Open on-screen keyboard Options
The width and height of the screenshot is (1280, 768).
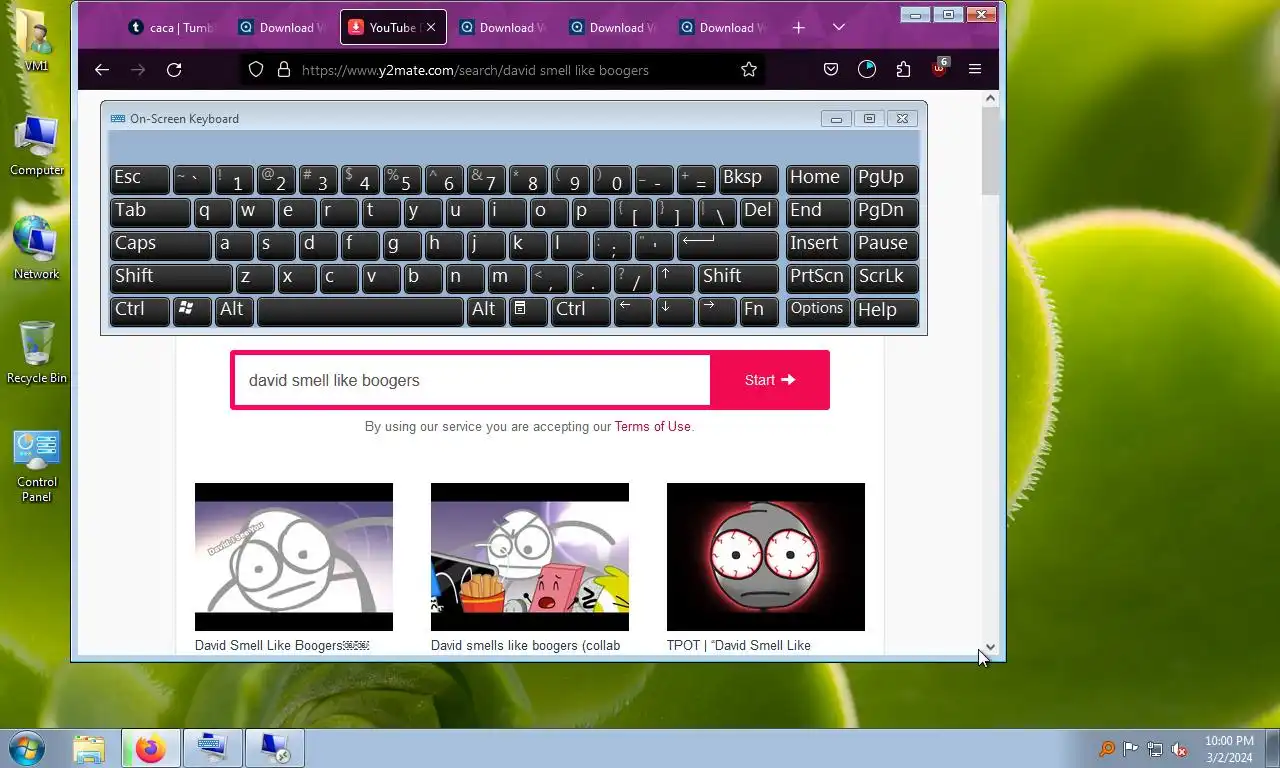point(818,311)
